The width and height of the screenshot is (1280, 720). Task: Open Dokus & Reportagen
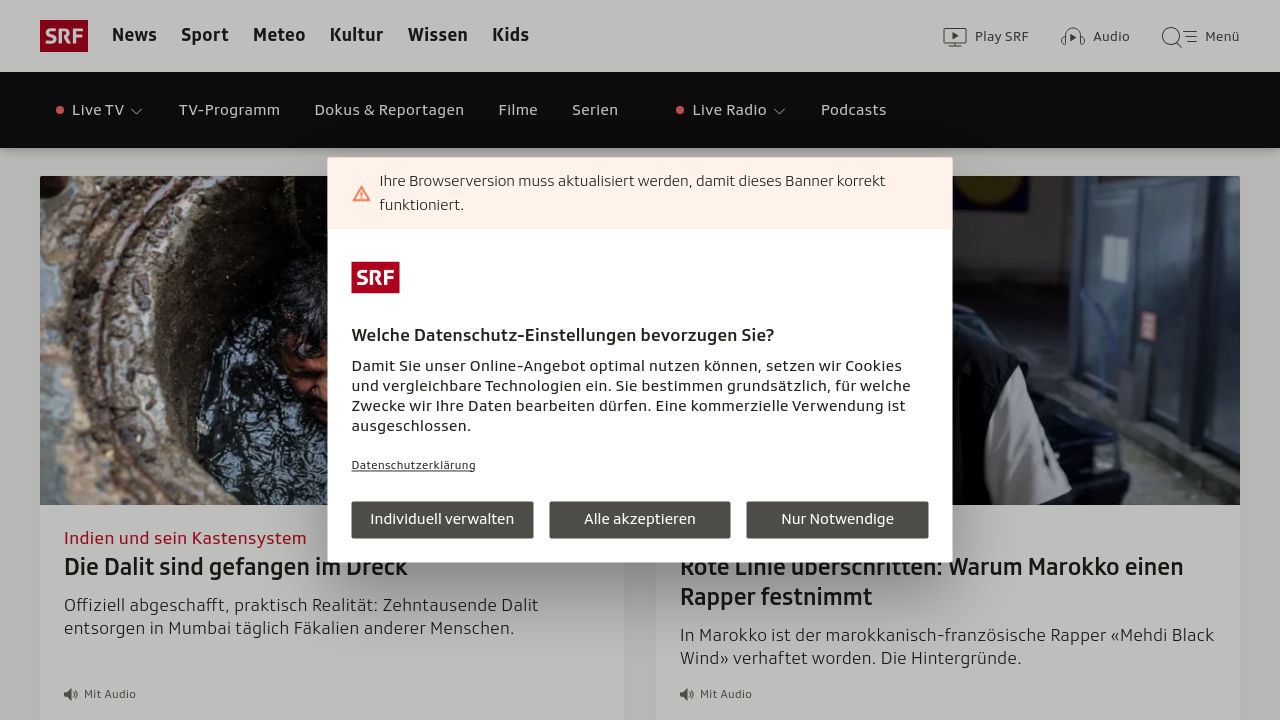pos(389,110)
